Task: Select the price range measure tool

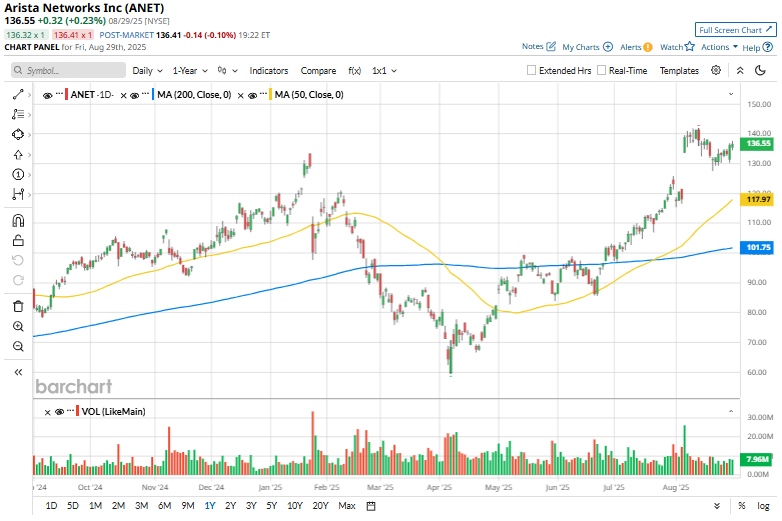Action: click(x=18, y=194)
